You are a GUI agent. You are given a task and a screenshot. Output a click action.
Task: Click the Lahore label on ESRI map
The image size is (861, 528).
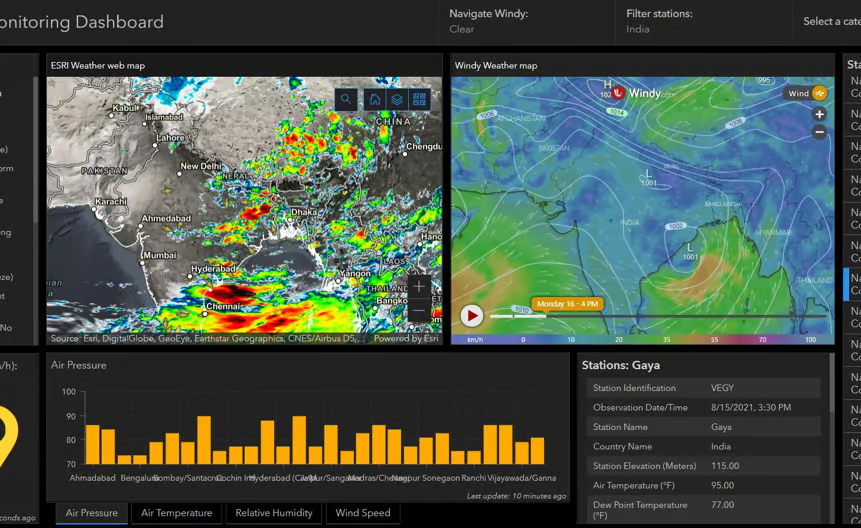(x=170, y=138)
